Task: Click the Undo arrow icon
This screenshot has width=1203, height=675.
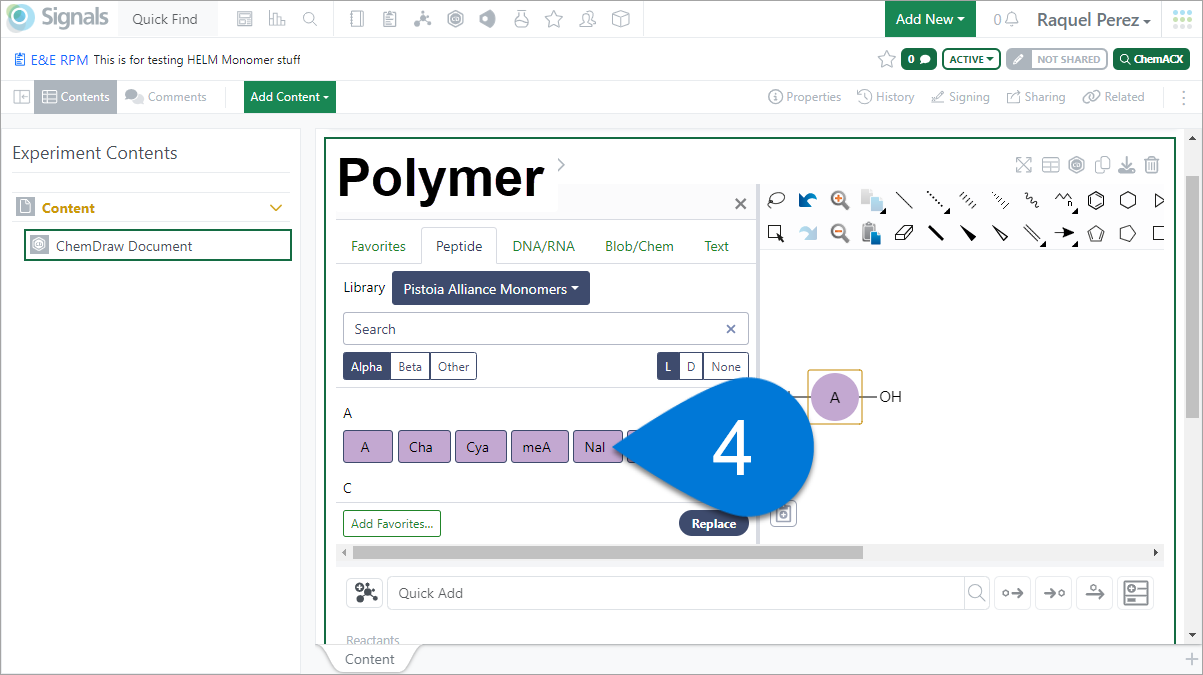Action: (808, 200)
